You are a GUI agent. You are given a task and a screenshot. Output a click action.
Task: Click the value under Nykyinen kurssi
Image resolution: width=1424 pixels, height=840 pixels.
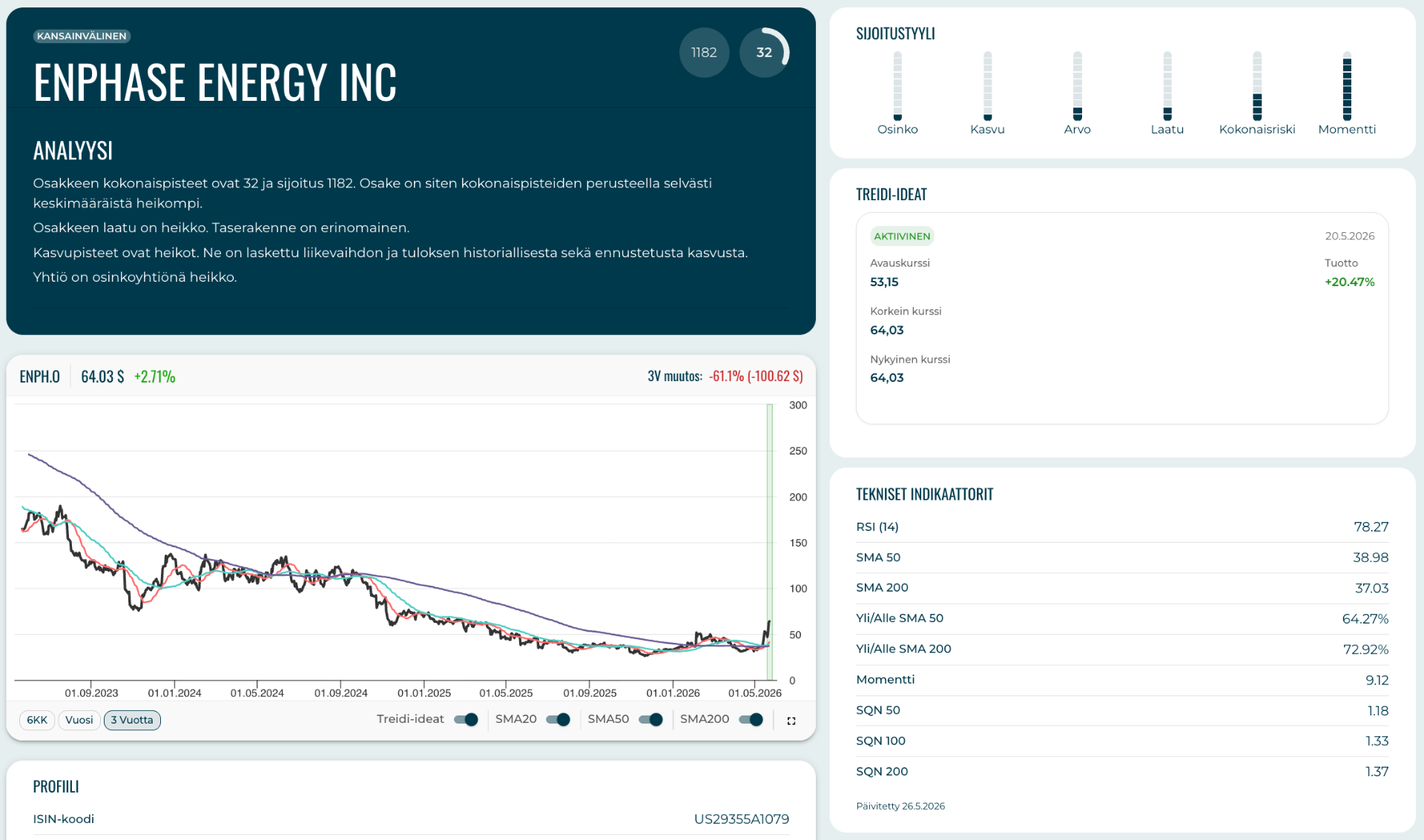pos(887,378)
